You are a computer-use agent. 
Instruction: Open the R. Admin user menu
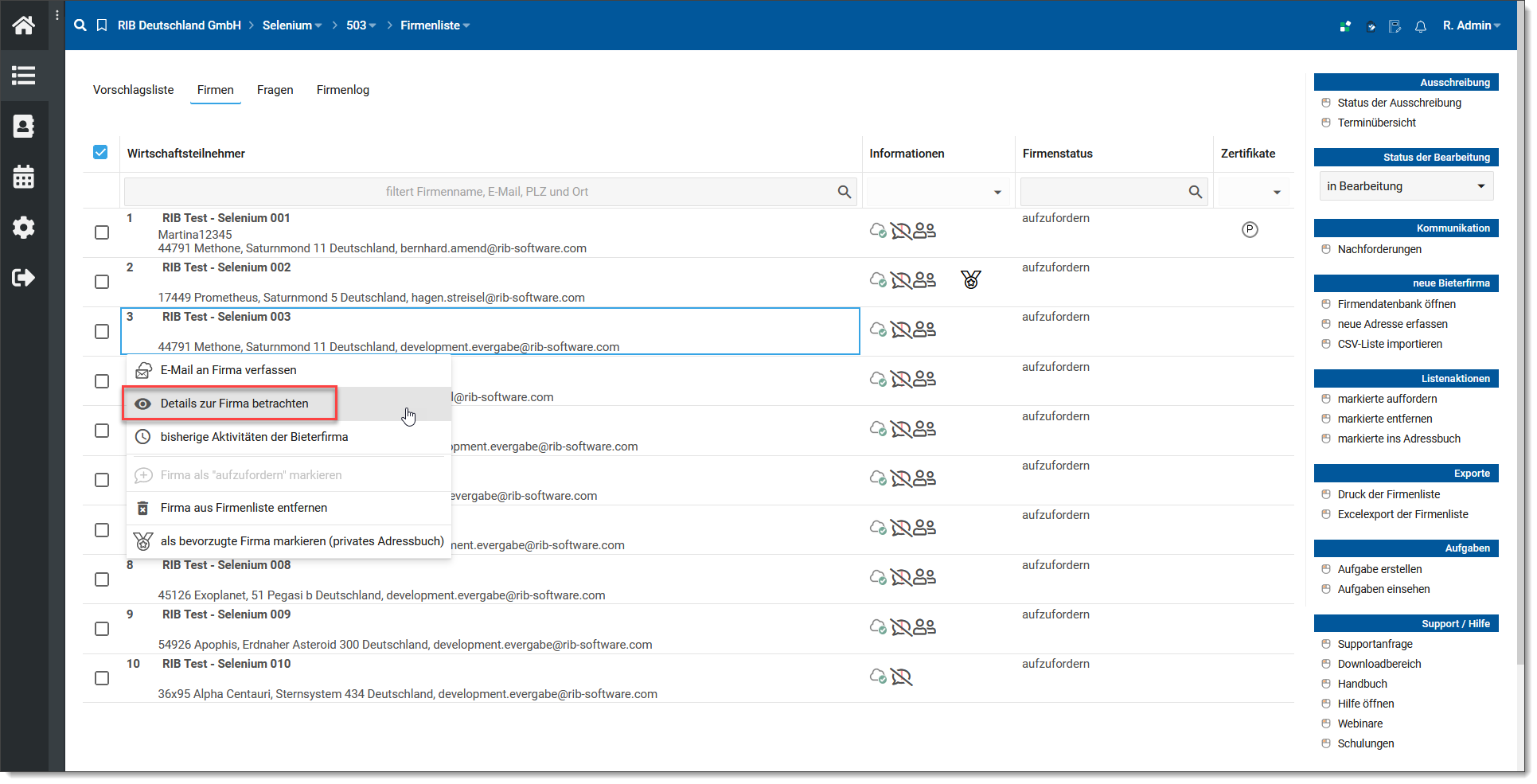[1472, 25]
